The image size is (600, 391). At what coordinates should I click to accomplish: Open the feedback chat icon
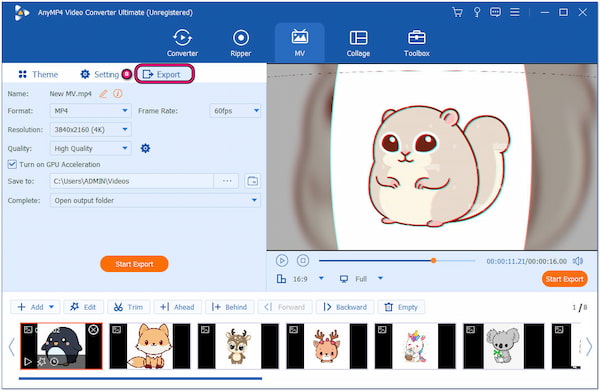coord(495,12)
